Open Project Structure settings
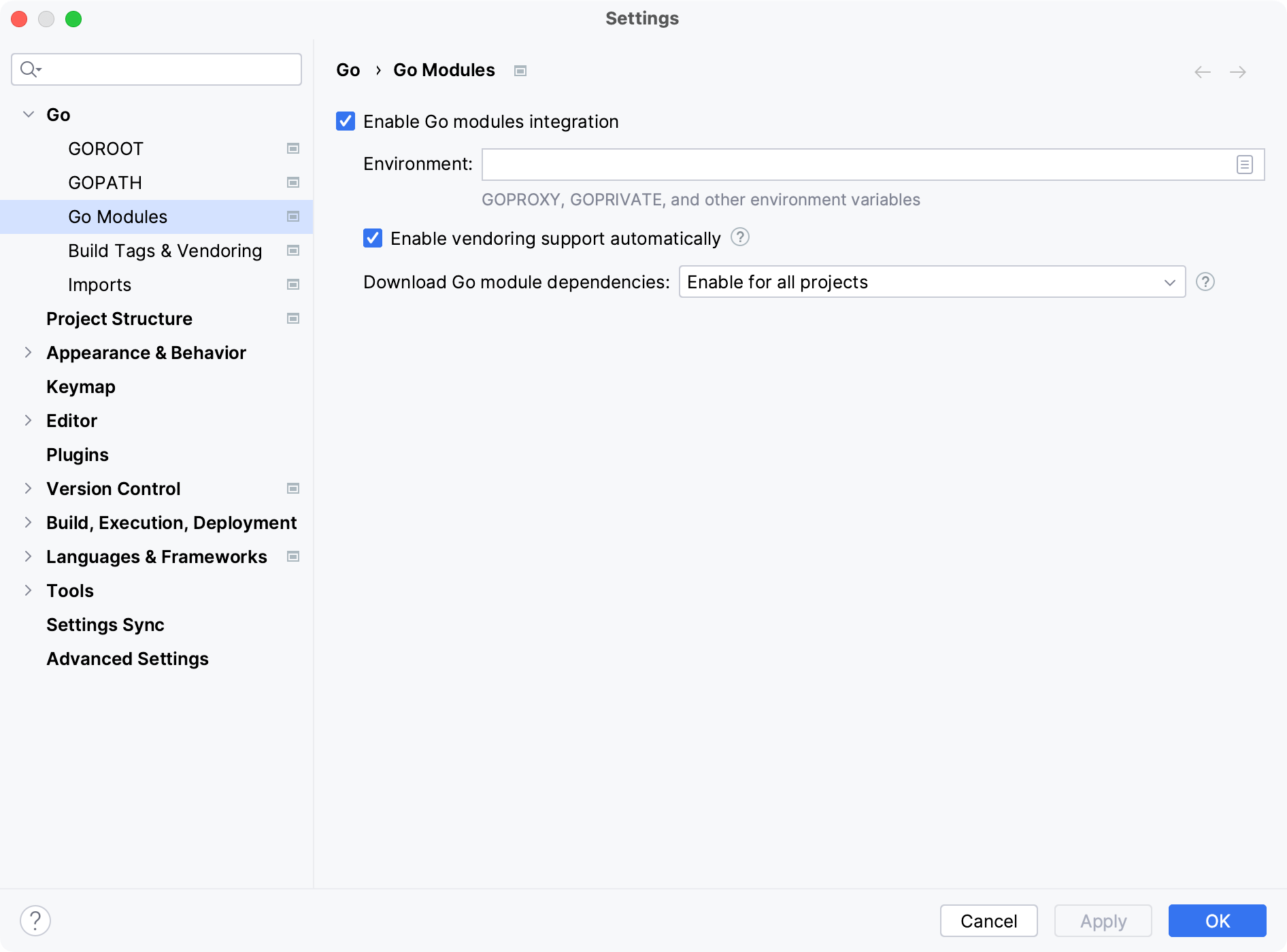 click(x=156, y=318)
